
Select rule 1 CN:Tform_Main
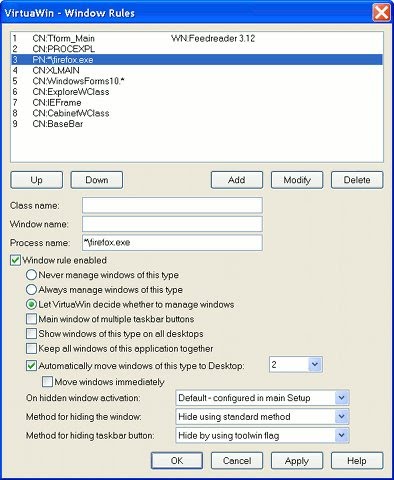(x=197, y=38)
